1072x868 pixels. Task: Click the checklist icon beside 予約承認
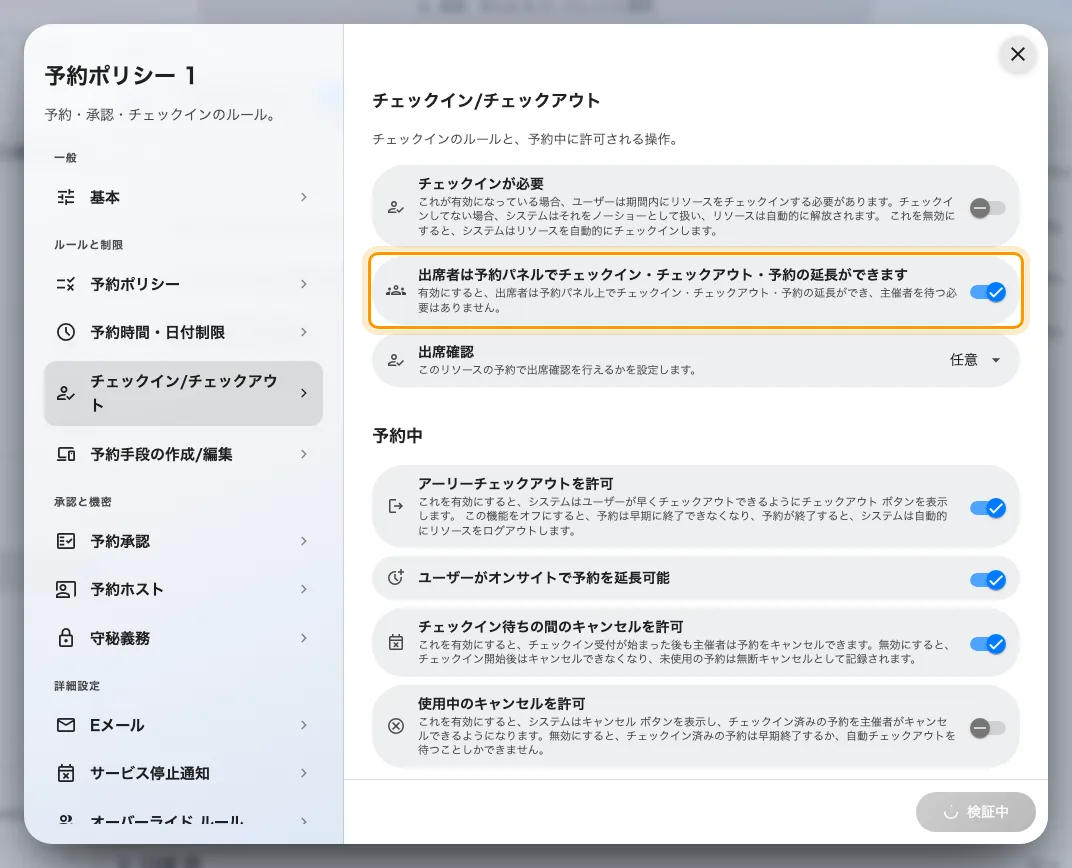(66, 541)
